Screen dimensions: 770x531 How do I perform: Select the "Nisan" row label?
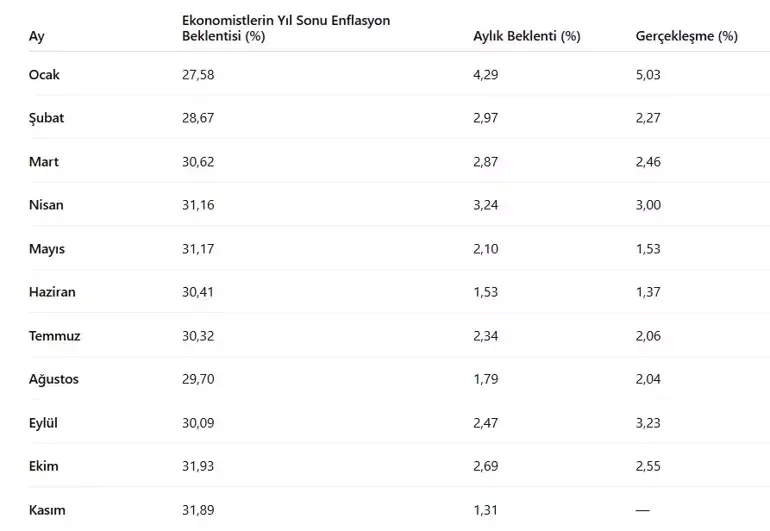(46, 205)
